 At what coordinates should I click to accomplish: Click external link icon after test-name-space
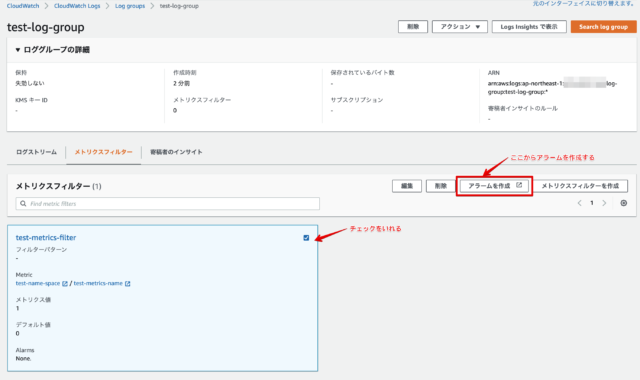pos(64,283)
